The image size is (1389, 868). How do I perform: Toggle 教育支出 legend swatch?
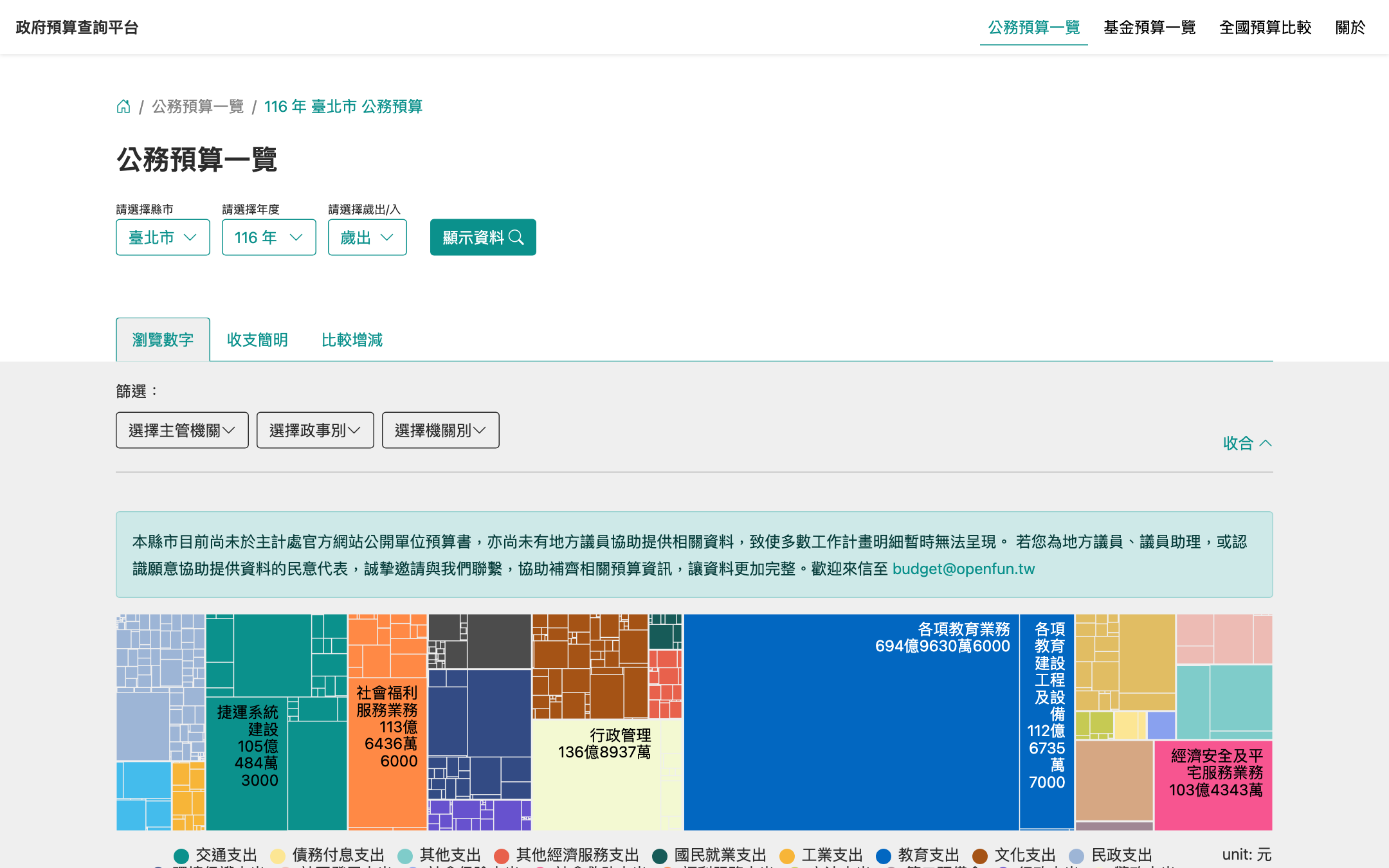click(884, 856)
